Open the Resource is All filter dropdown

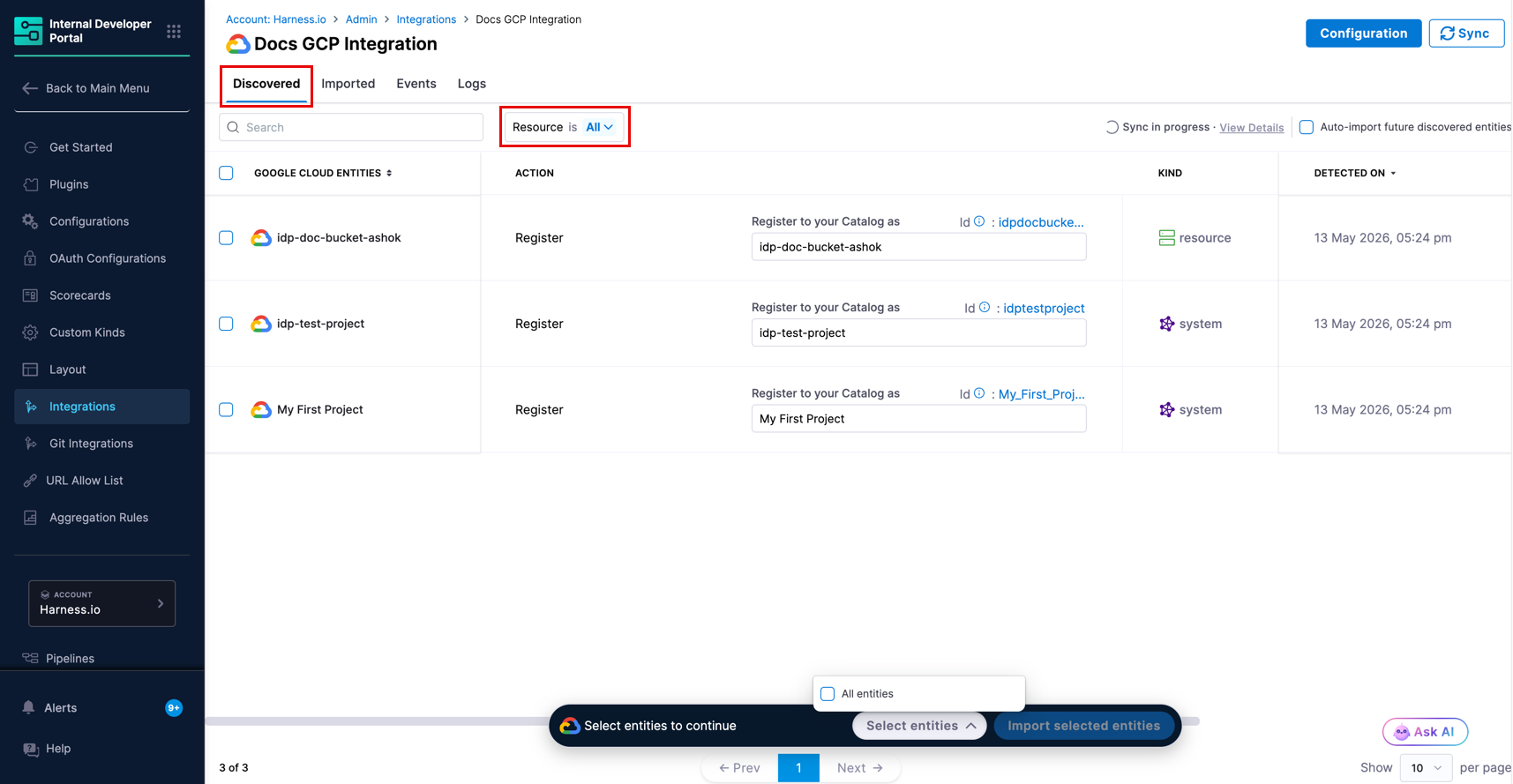point(565,127)
